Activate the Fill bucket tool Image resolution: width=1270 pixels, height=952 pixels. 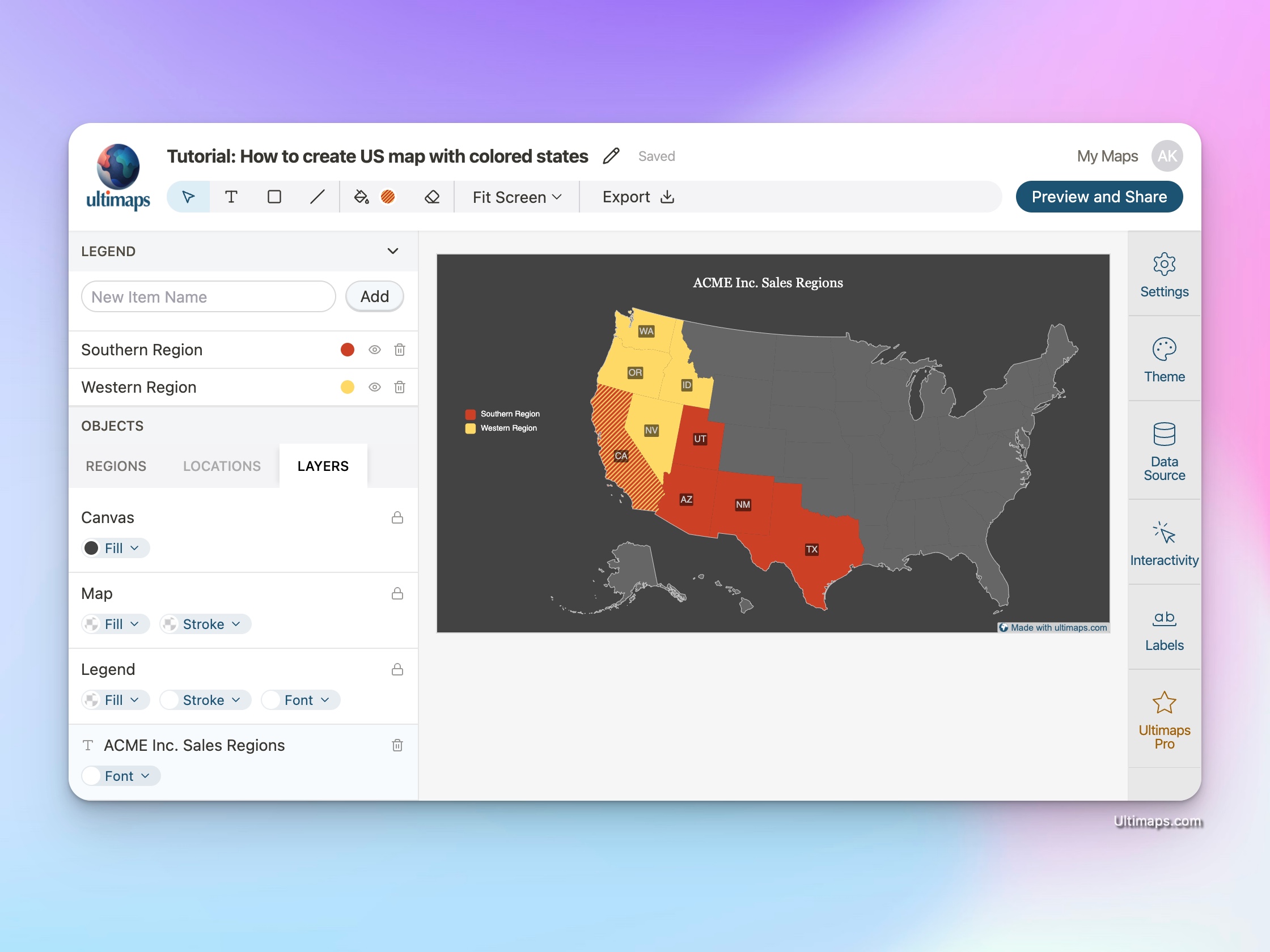362,196
